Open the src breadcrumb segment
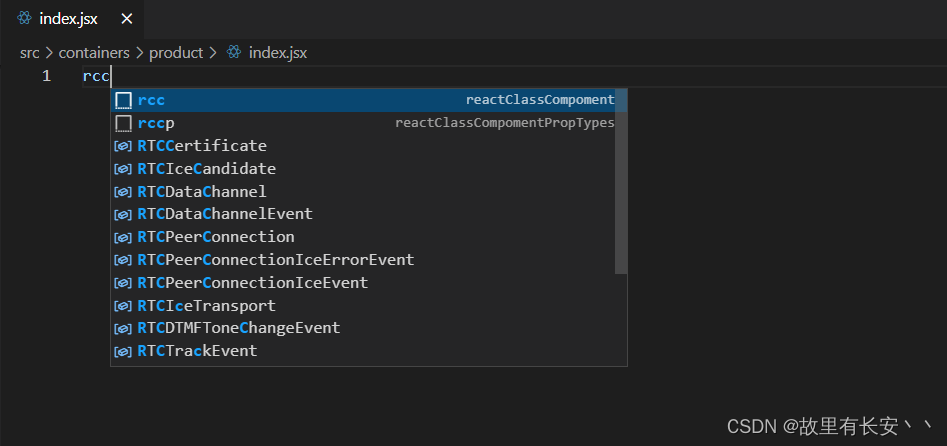 click(x=29, y=53)
